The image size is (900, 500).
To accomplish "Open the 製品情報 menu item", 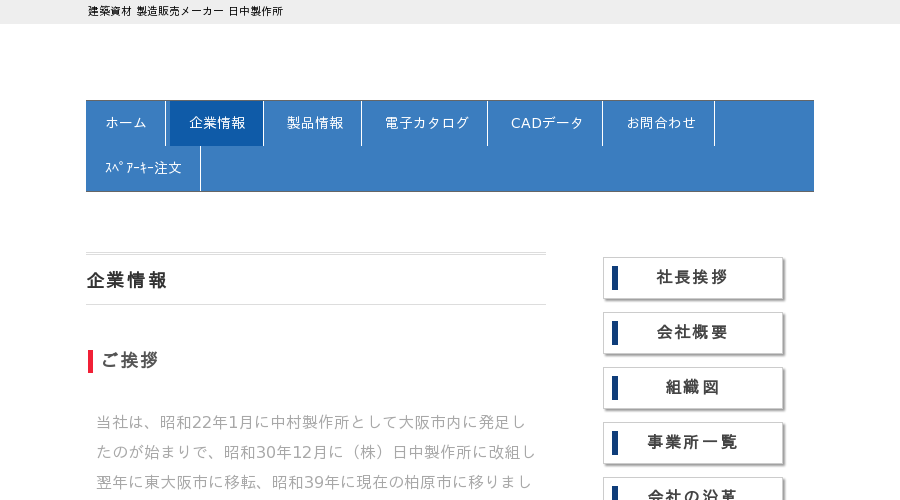I will pos(315,123).
